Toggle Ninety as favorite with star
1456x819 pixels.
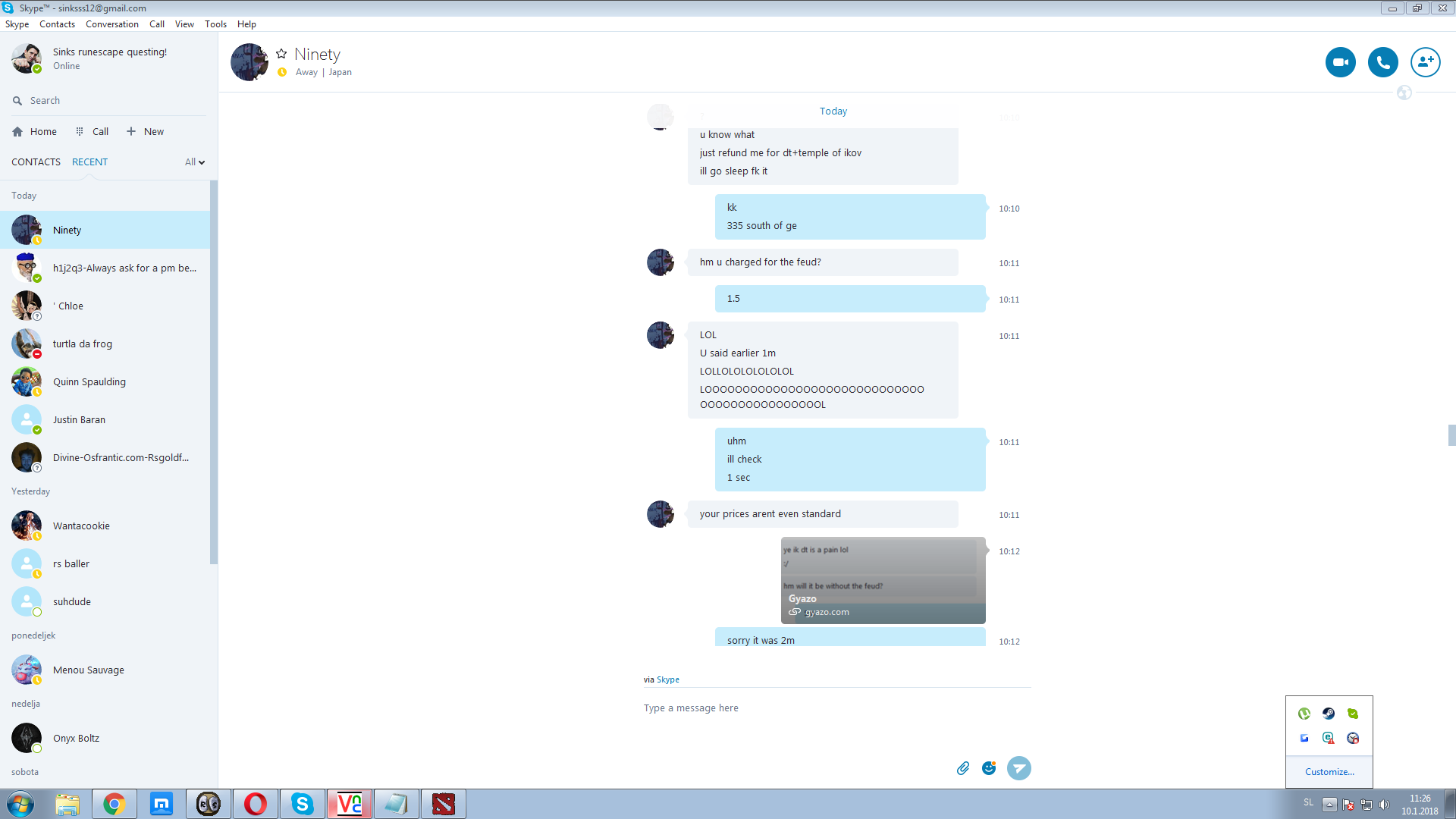tap(281, 54)
